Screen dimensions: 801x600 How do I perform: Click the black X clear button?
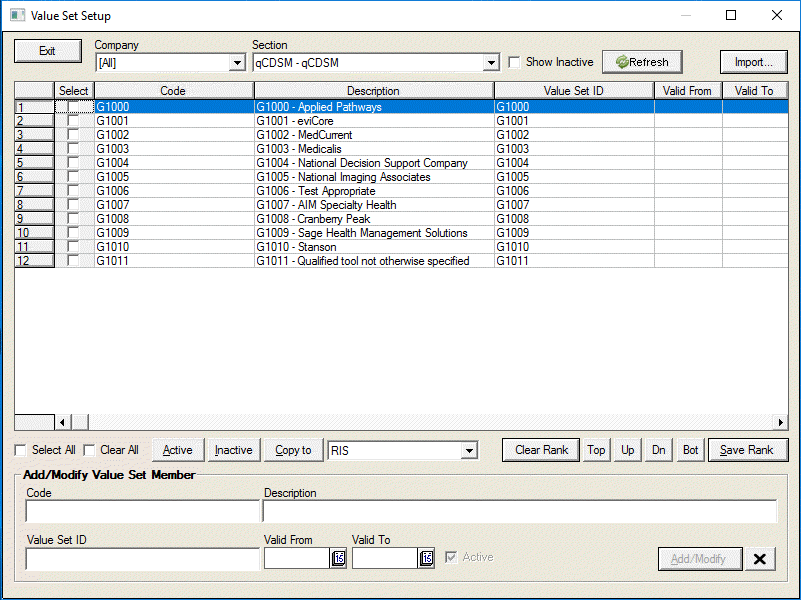click(760, 559)
